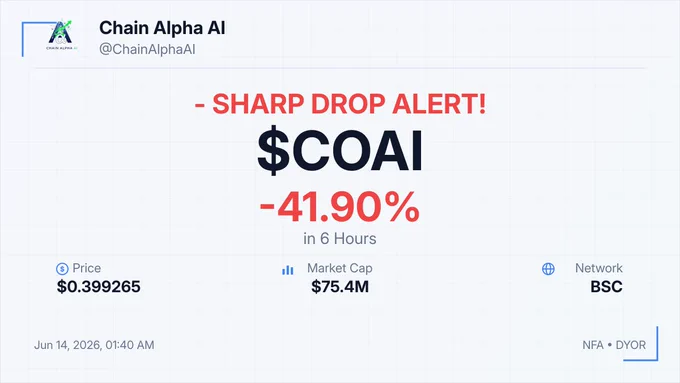
Task: Click the Network label text
Action: (598, 268)
